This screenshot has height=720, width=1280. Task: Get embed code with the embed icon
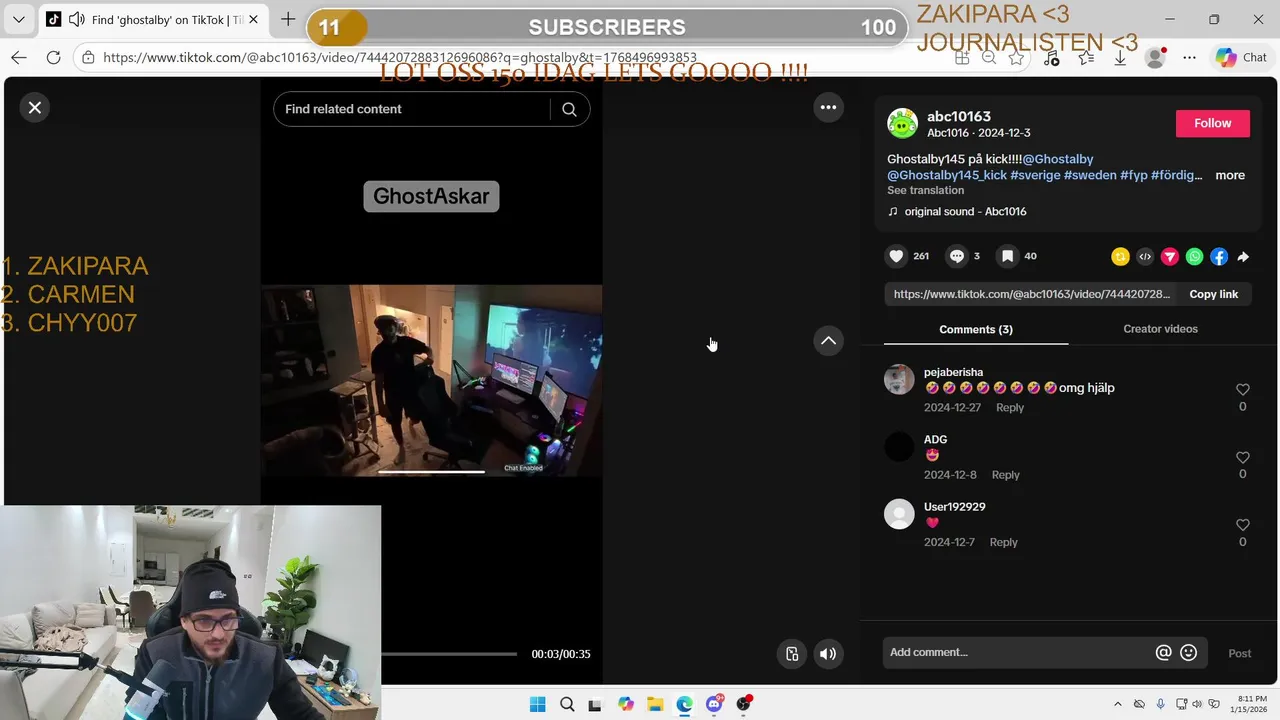click(x=1145, y=257)
